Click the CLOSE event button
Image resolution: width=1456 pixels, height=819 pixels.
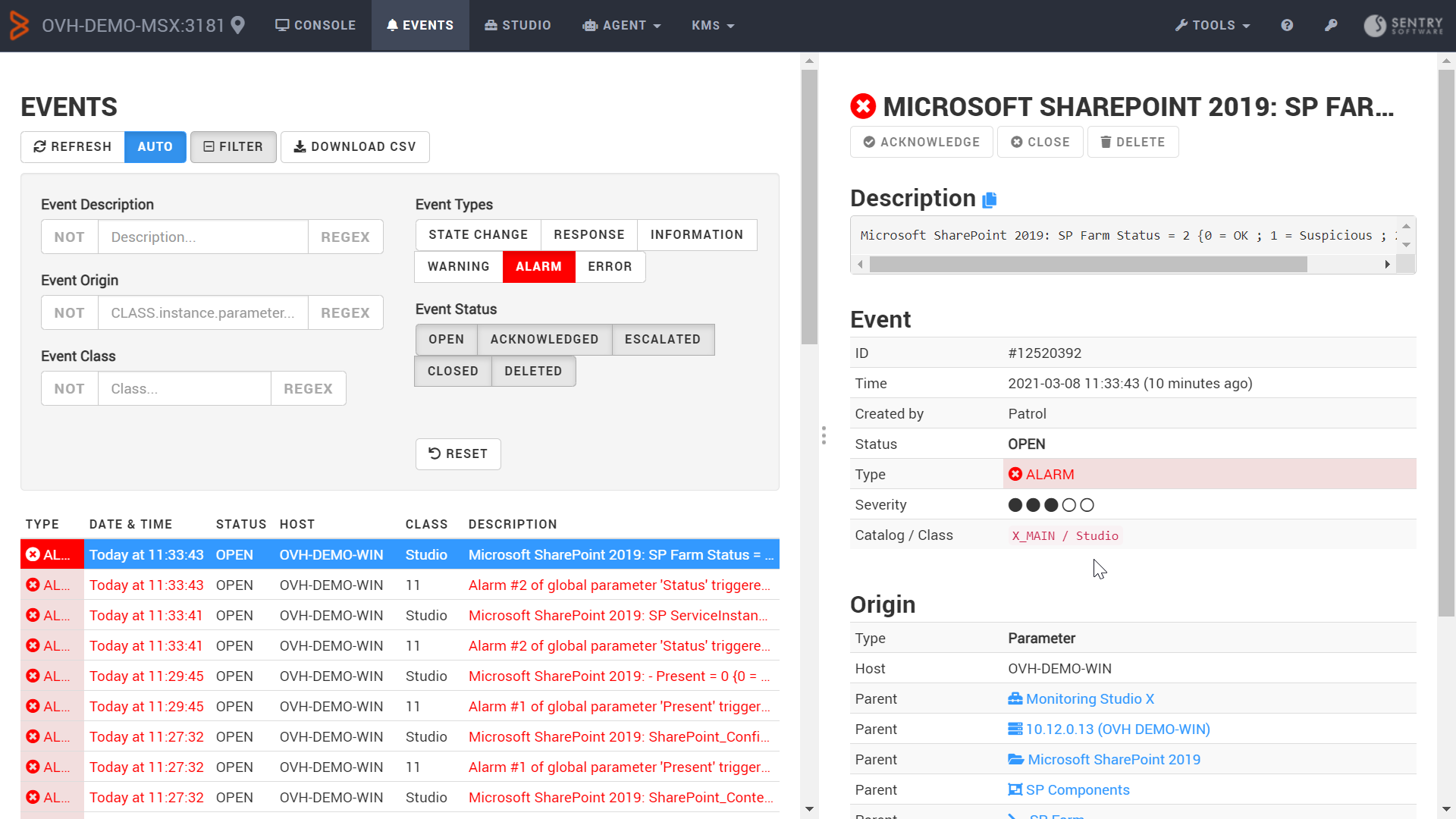(x=1040, y=142)
